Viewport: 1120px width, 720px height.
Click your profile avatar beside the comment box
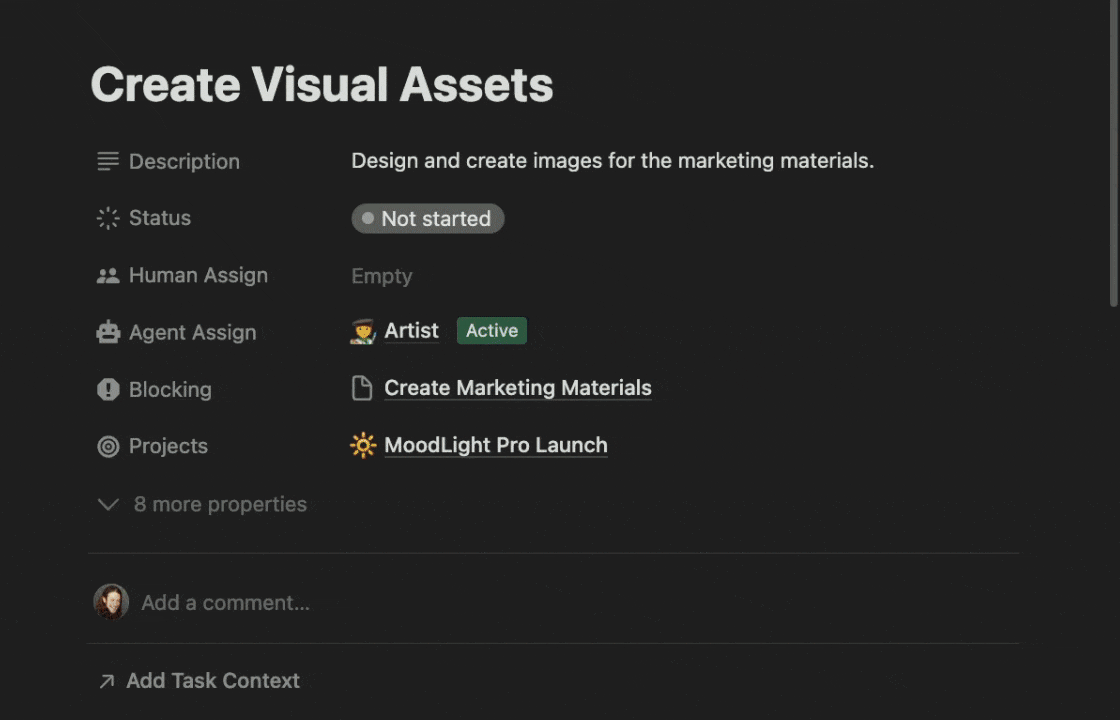tap(111, 602)
